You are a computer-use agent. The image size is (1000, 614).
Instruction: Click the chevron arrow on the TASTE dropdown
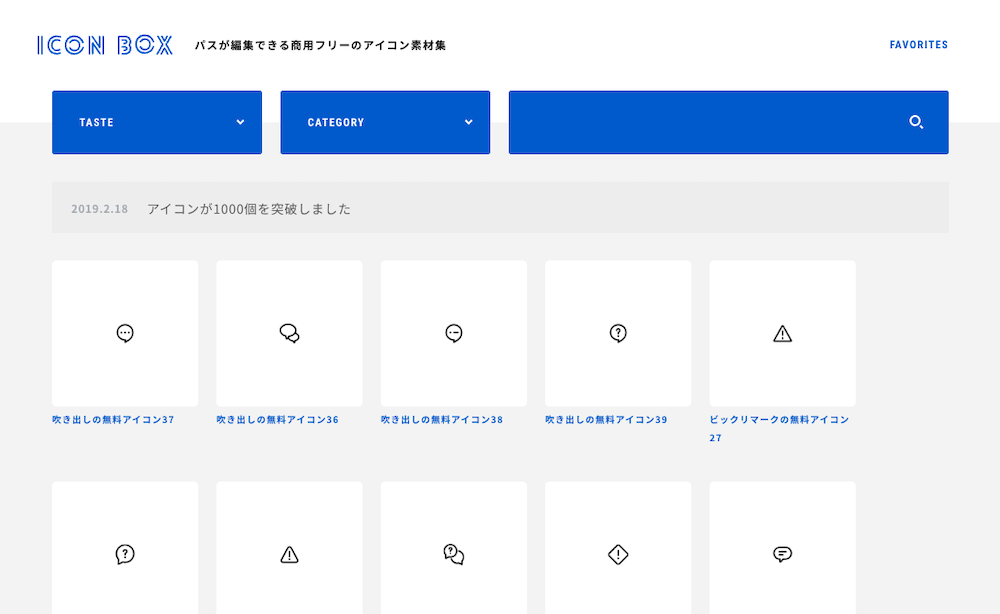point(240,122)
